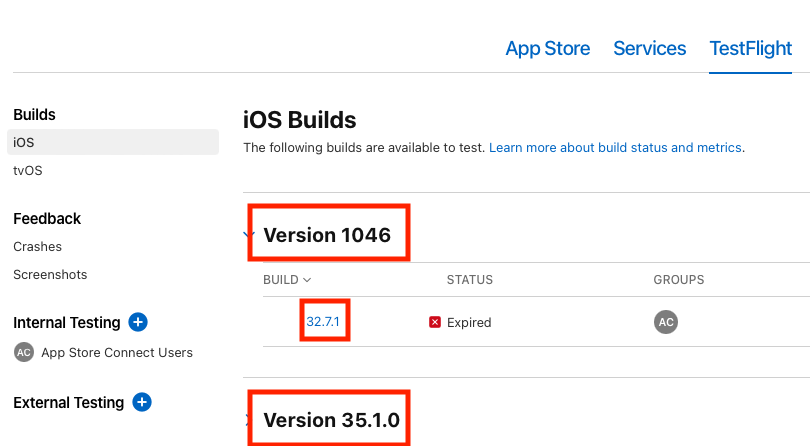This screenshot has width=810, height=446.
Task: Select the TestFlight tab
Action: [x=751, y=49]
